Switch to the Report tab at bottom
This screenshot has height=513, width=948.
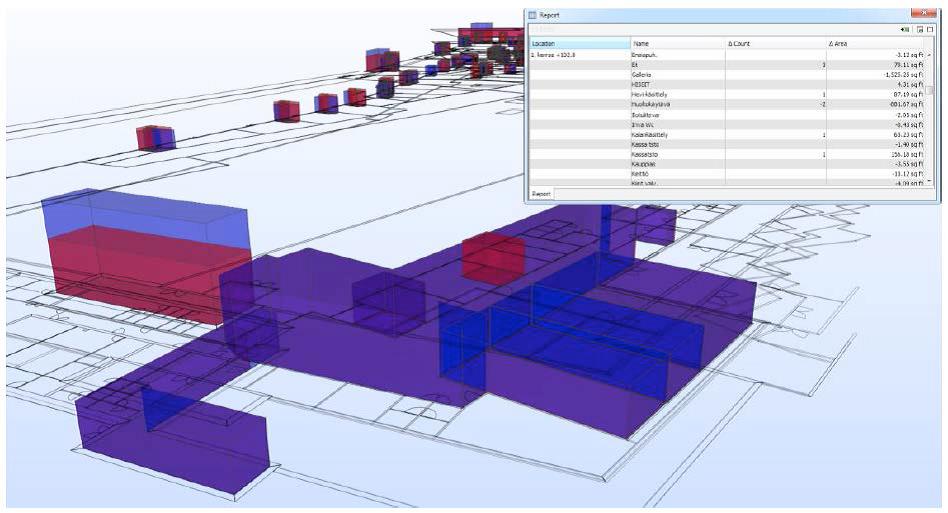pos(541,193)
